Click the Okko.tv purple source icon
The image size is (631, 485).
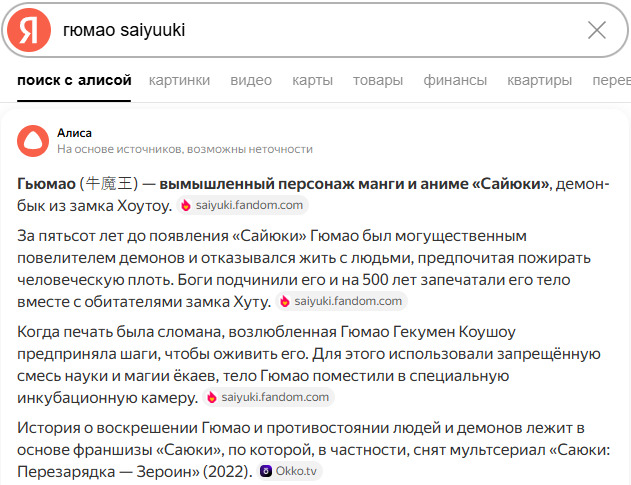tap(266, 470)
